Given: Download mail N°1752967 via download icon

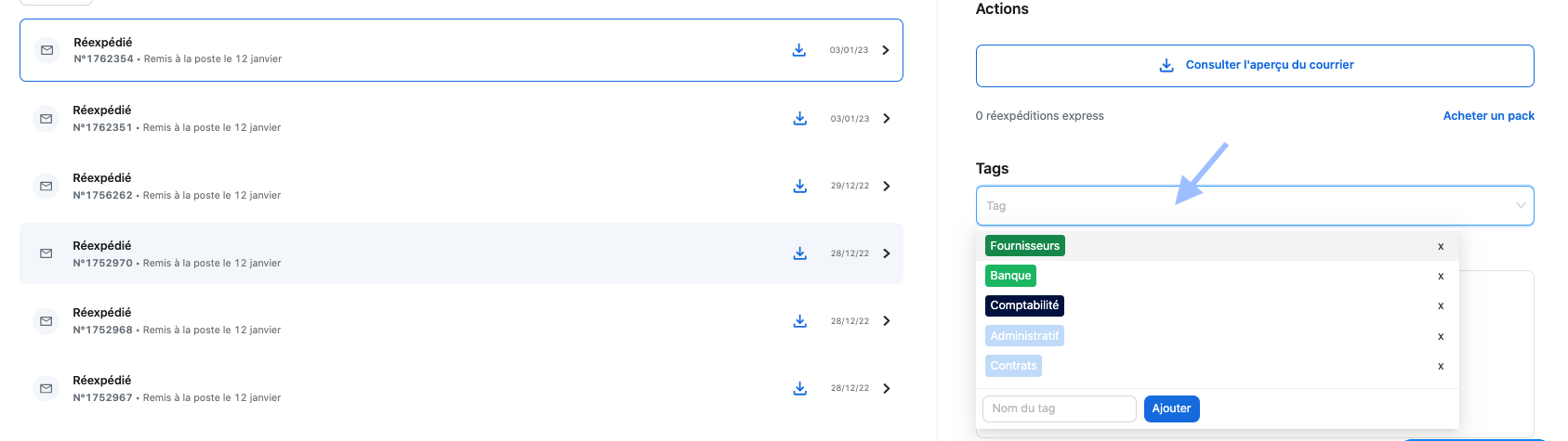Looking at the screenshot, I should pyautogui.click(x=799, y=389).
